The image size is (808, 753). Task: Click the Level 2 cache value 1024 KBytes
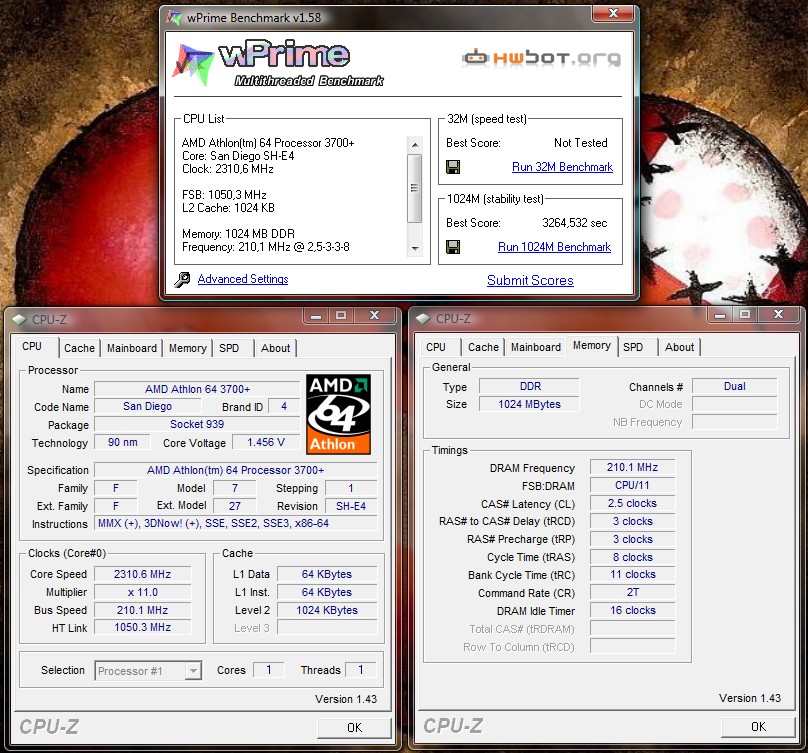tap(327, 610)
